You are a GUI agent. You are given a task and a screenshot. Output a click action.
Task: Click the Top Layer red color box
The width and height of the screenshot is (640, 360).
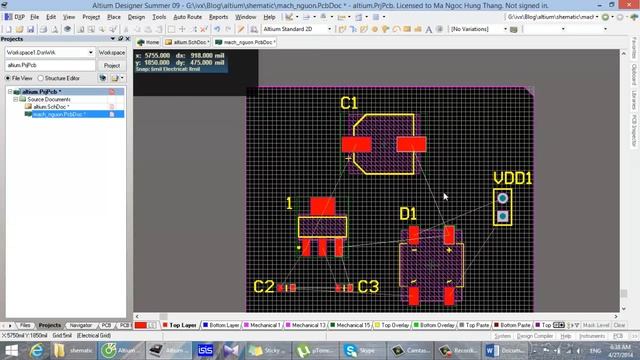pos(165,325)
